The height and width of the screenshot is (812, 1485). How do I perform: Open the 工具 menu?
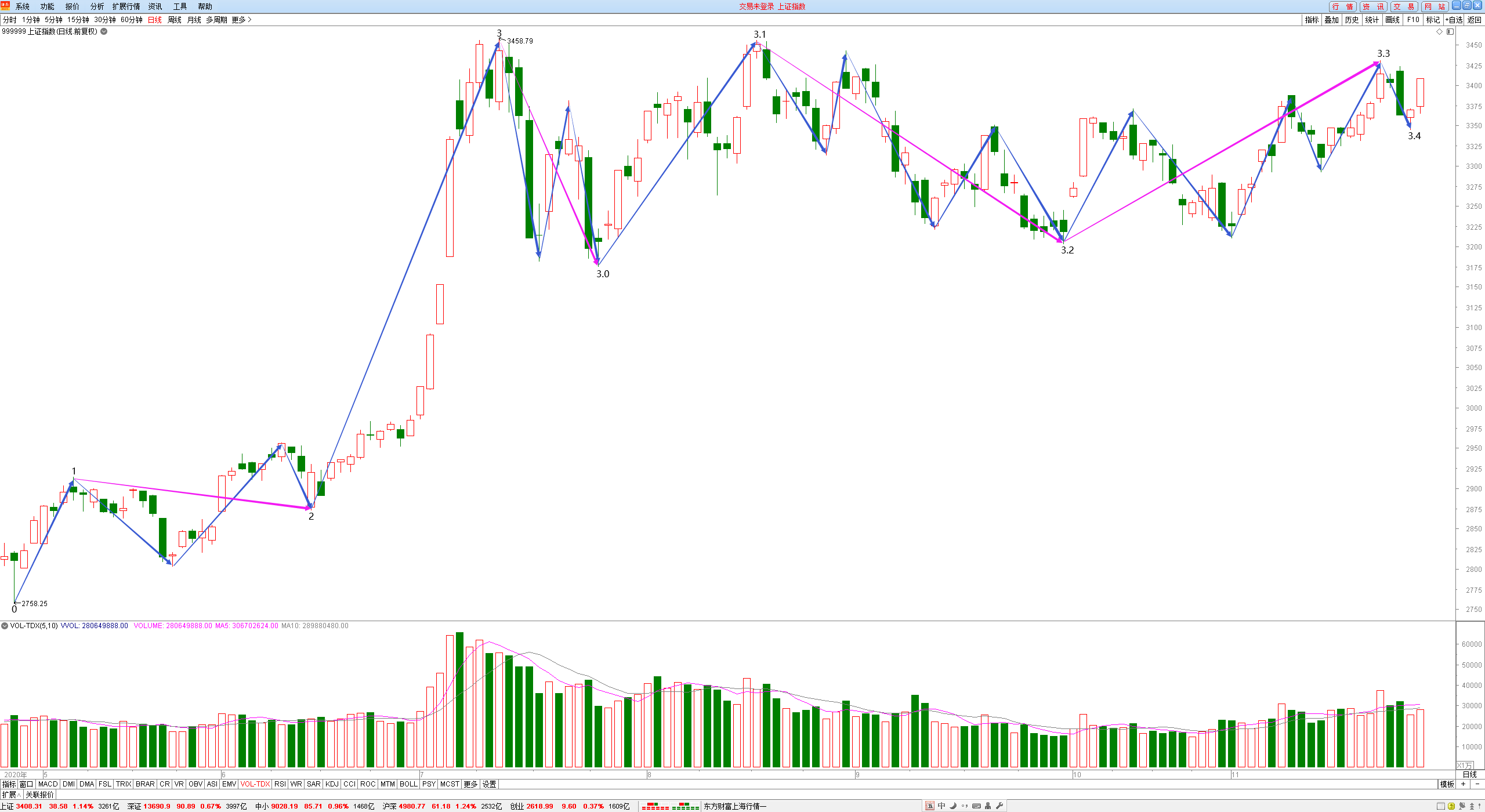[x=180, y=6]
